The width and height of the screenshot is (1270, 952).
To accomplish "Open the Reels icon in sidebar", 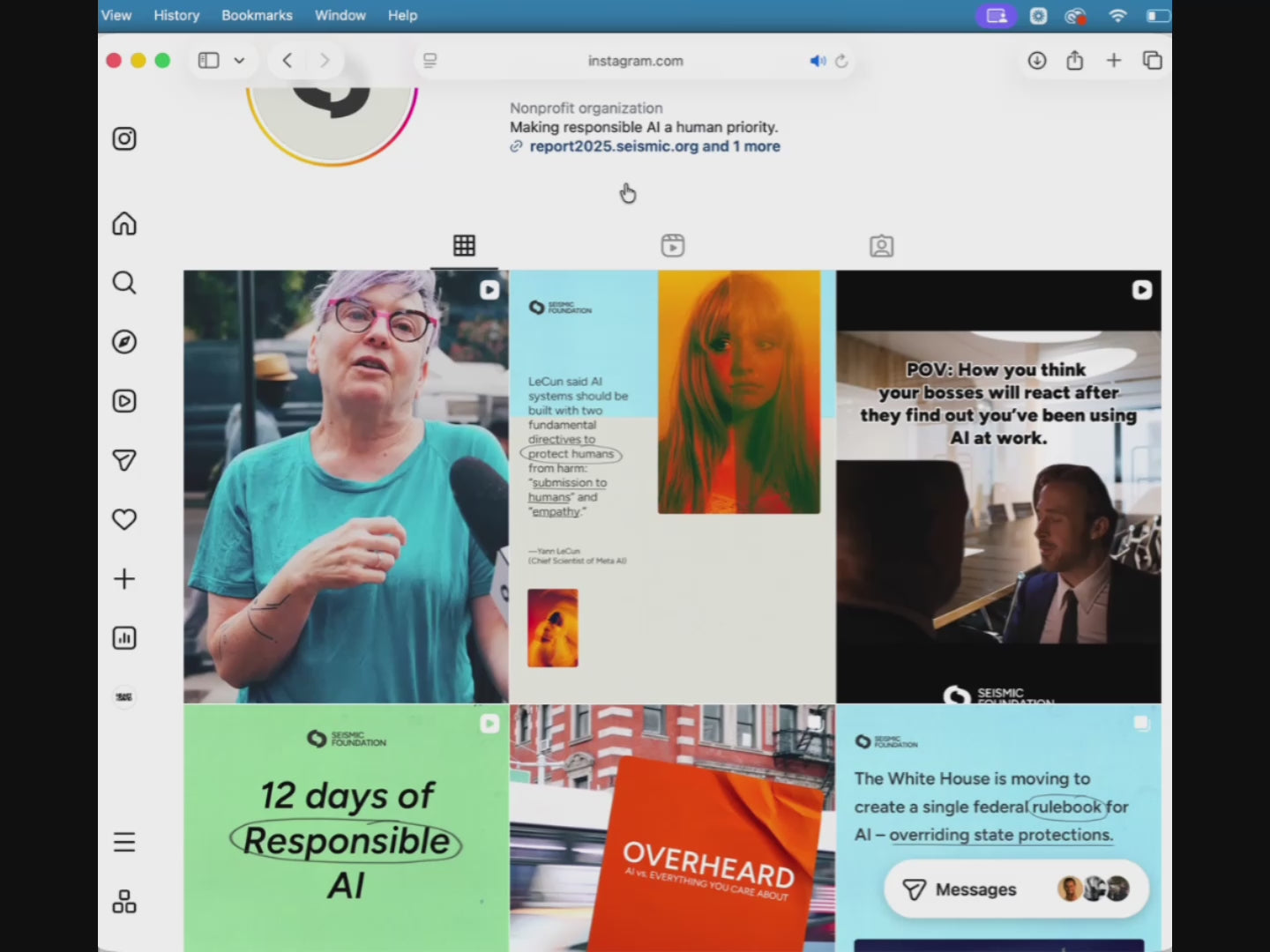I will (x=124, y=401).
